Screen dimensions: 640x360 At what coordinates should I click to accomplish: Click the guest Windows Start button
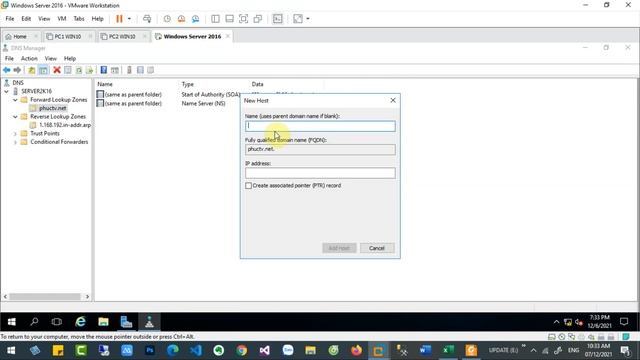point(11,322)
